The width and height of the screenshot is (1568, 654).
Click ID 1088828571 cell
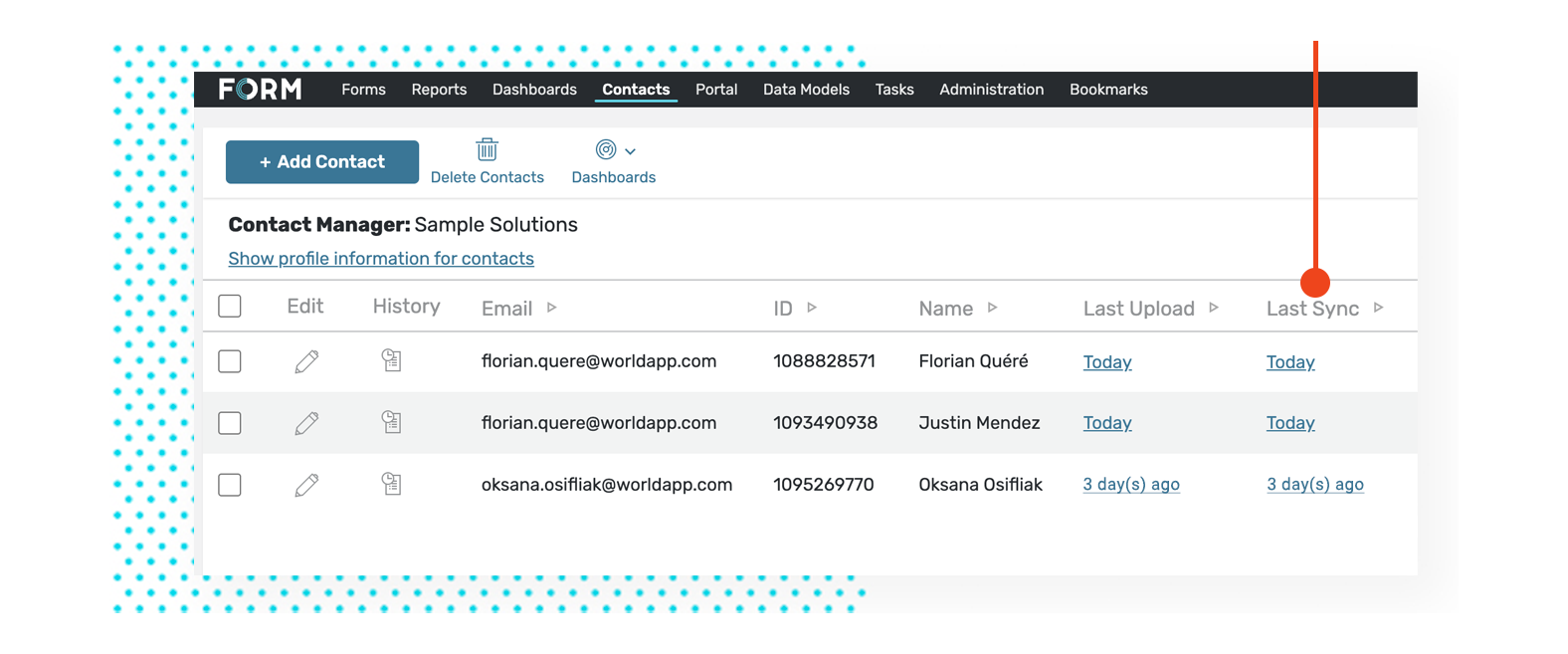[x=824, y=361]
